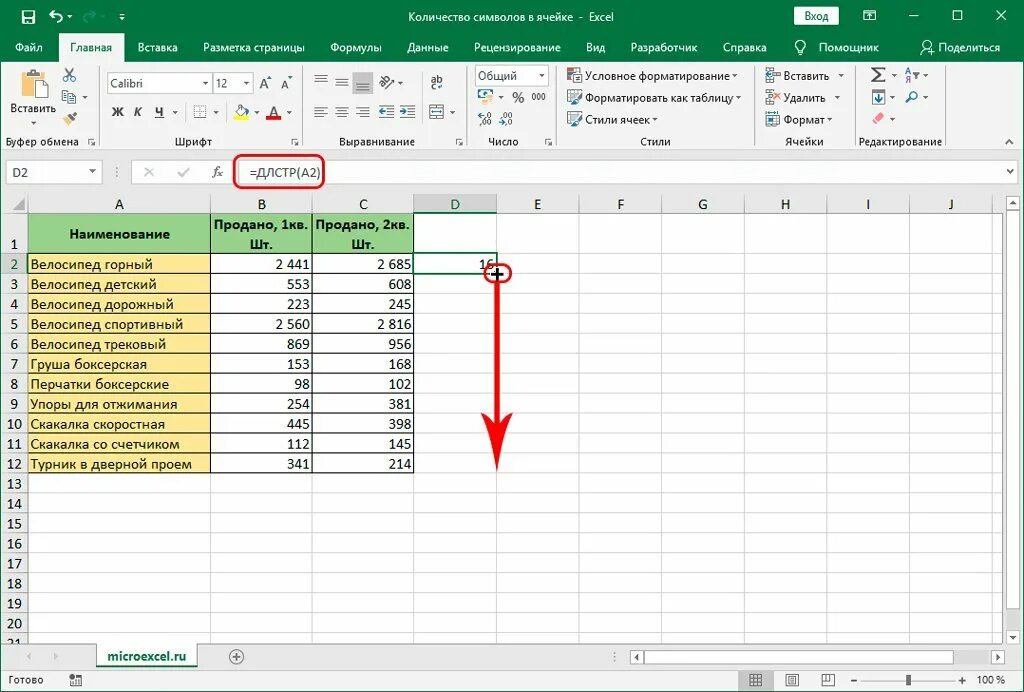Open the borders icon in the Font group
1024x692 pixels.
[200, 112]
